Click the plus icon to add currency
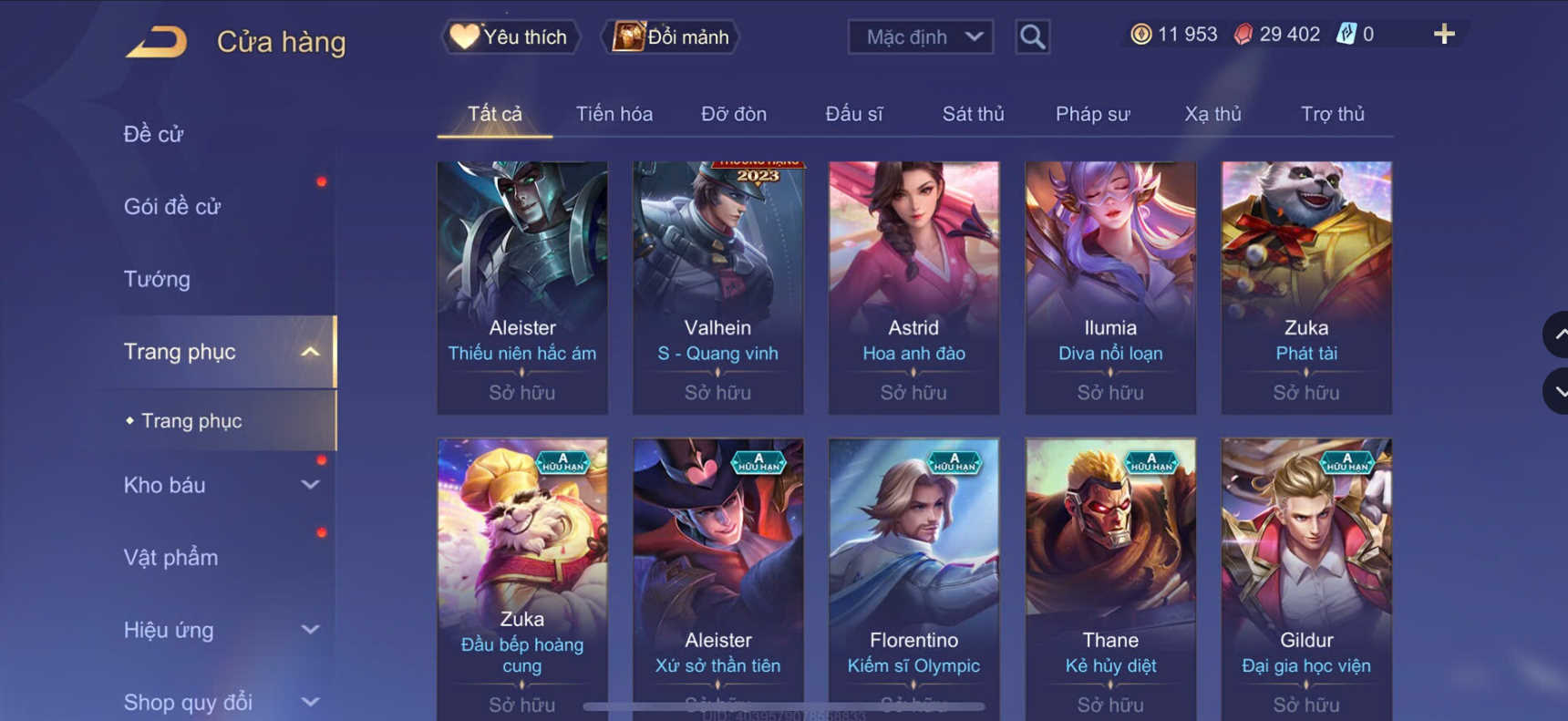 pyautogui.click(x=1444, y=35)
